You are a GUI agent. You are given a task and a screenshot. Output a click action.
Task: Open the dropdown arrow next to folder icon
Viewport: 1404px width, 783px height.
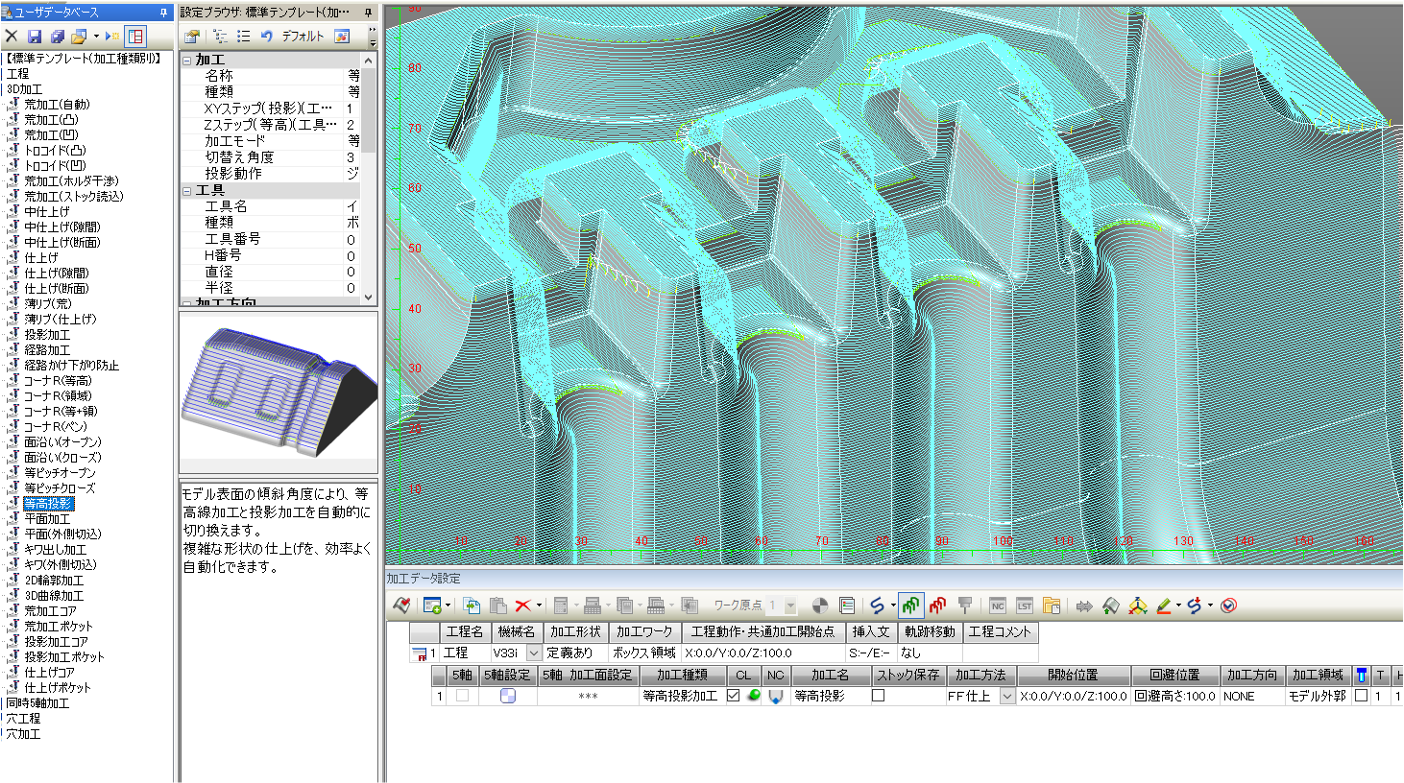coord(96,36)
